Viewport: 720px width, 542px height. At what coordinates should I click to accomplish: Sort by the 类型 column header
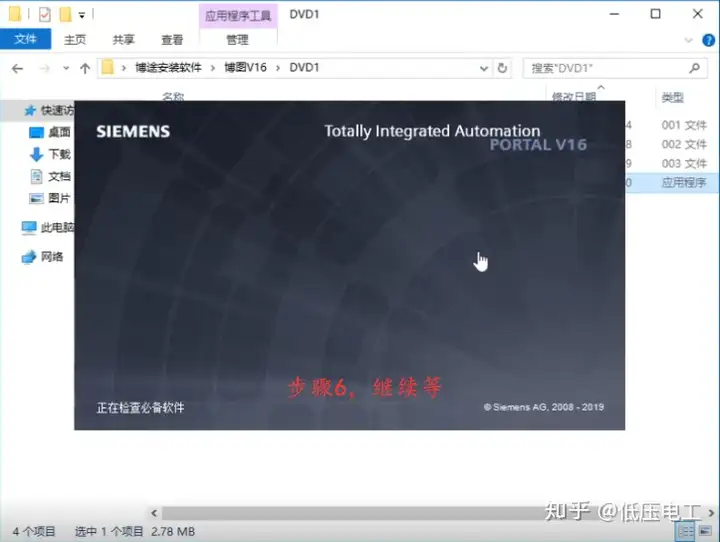672,97
